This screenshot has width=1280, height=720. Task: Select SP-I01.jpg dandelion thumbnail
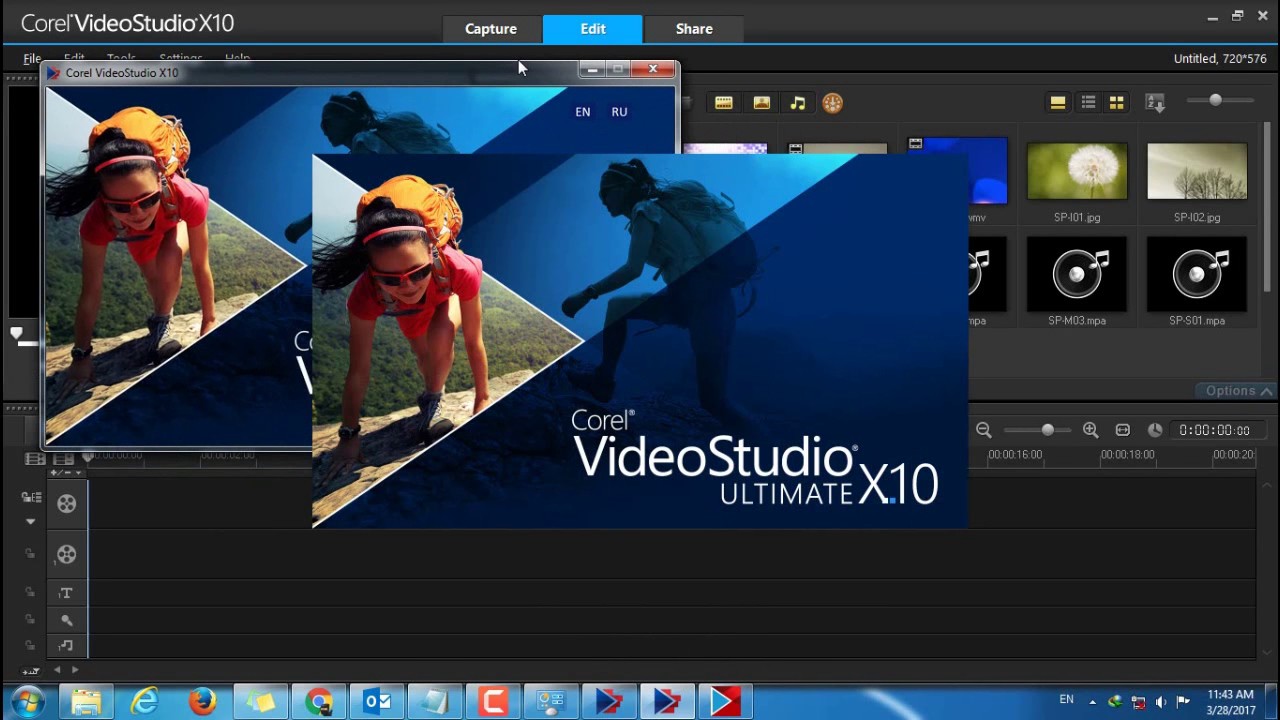pos(1077,171)
